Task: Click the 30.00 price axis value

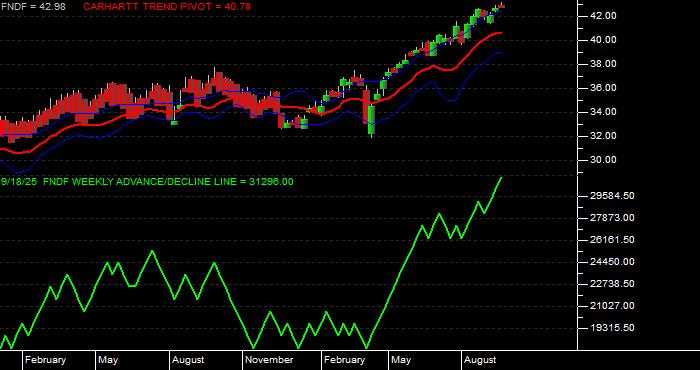Action: coord(603,160)
